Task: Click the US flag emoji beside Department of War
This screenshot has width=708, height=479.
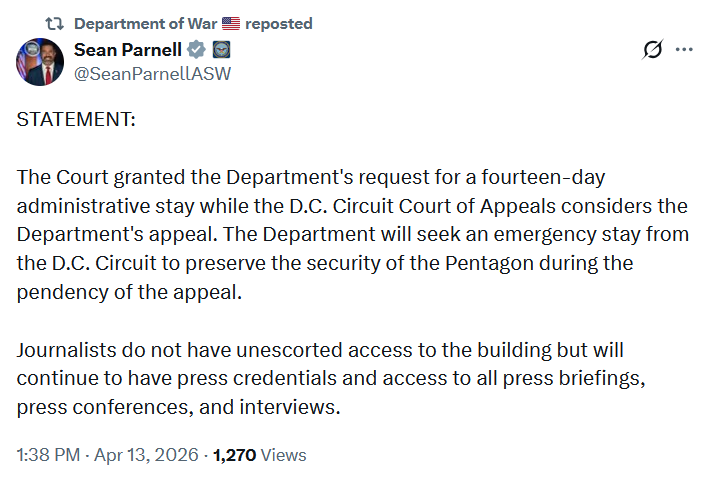Action: (x=231, y=23)
